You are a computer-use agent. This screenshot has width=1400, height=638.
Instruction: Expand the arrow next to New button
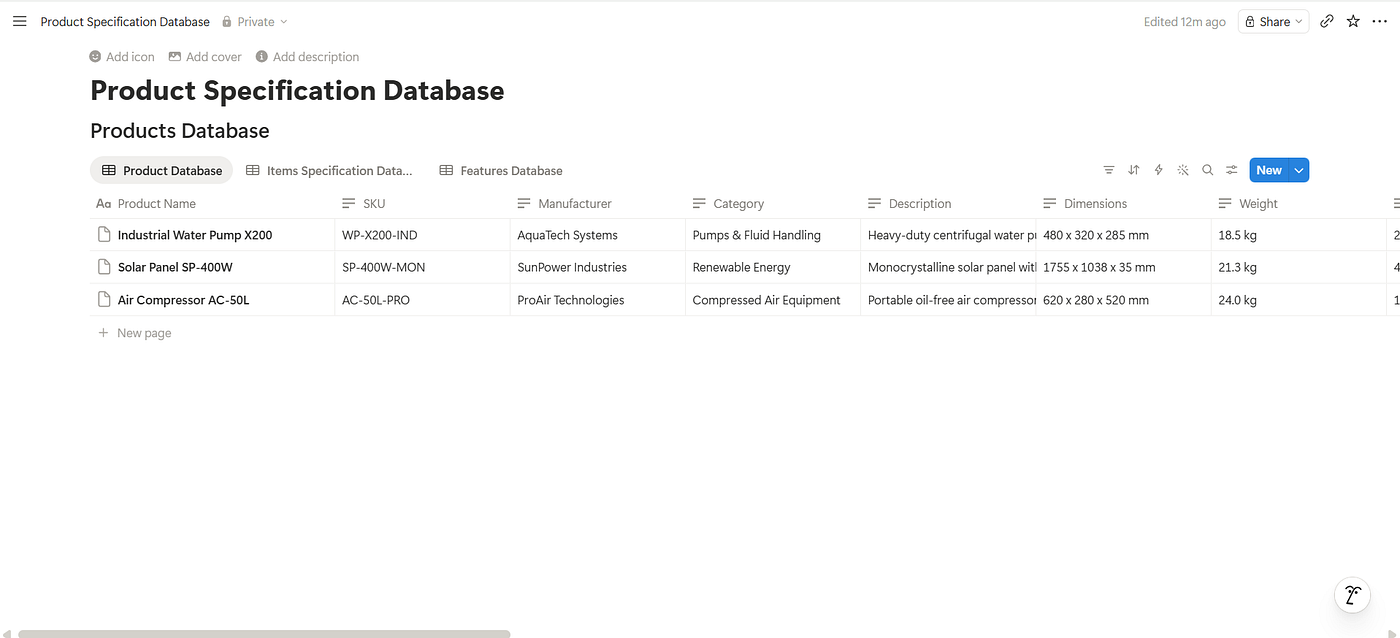click(x=1299, y=170)
